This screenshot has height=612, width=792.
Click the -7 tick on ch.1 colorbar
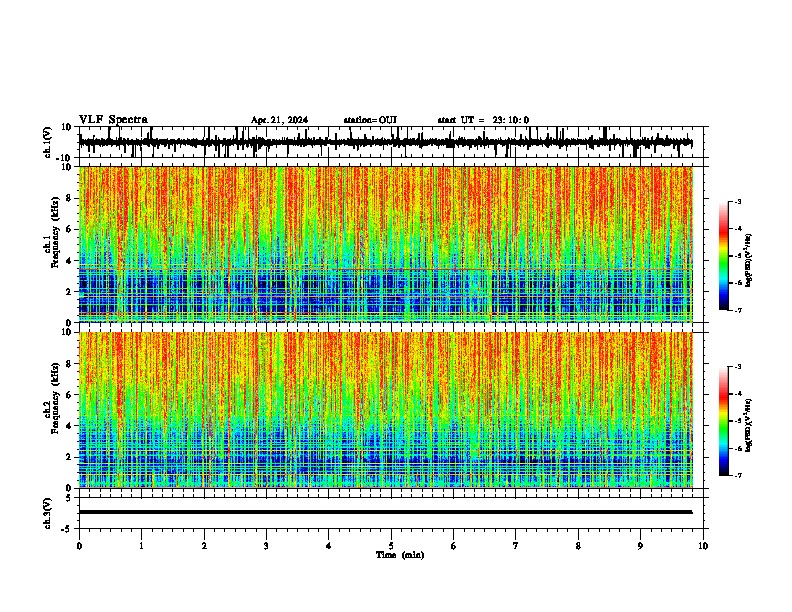pyautogui.click(x=737, y=311)
